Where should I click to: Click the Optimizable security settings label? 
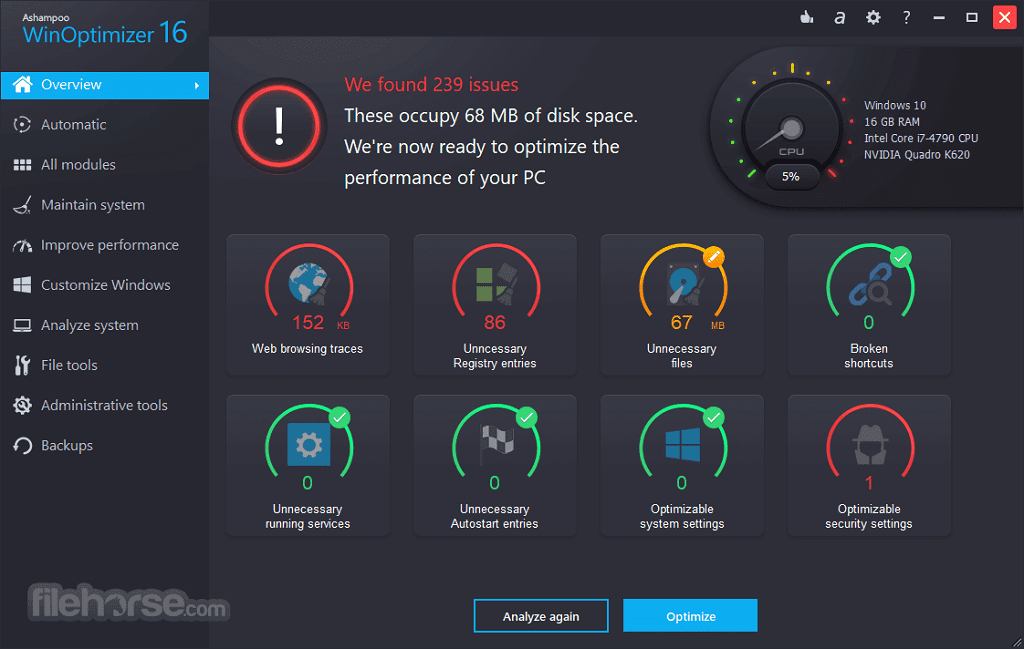tap(869, 516)
